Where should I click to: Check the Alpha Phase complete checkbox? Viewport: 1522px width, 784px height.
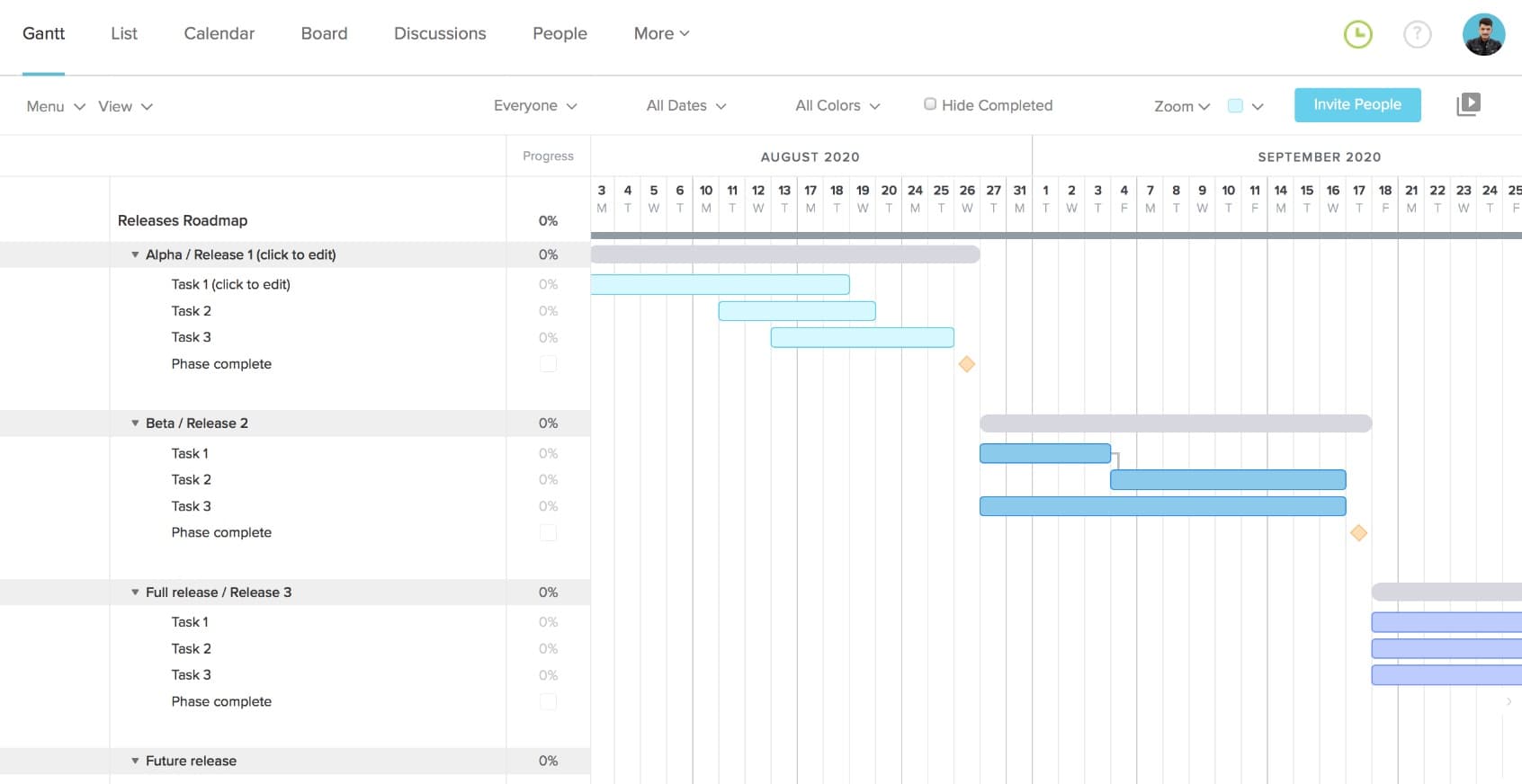click(548, 364)
